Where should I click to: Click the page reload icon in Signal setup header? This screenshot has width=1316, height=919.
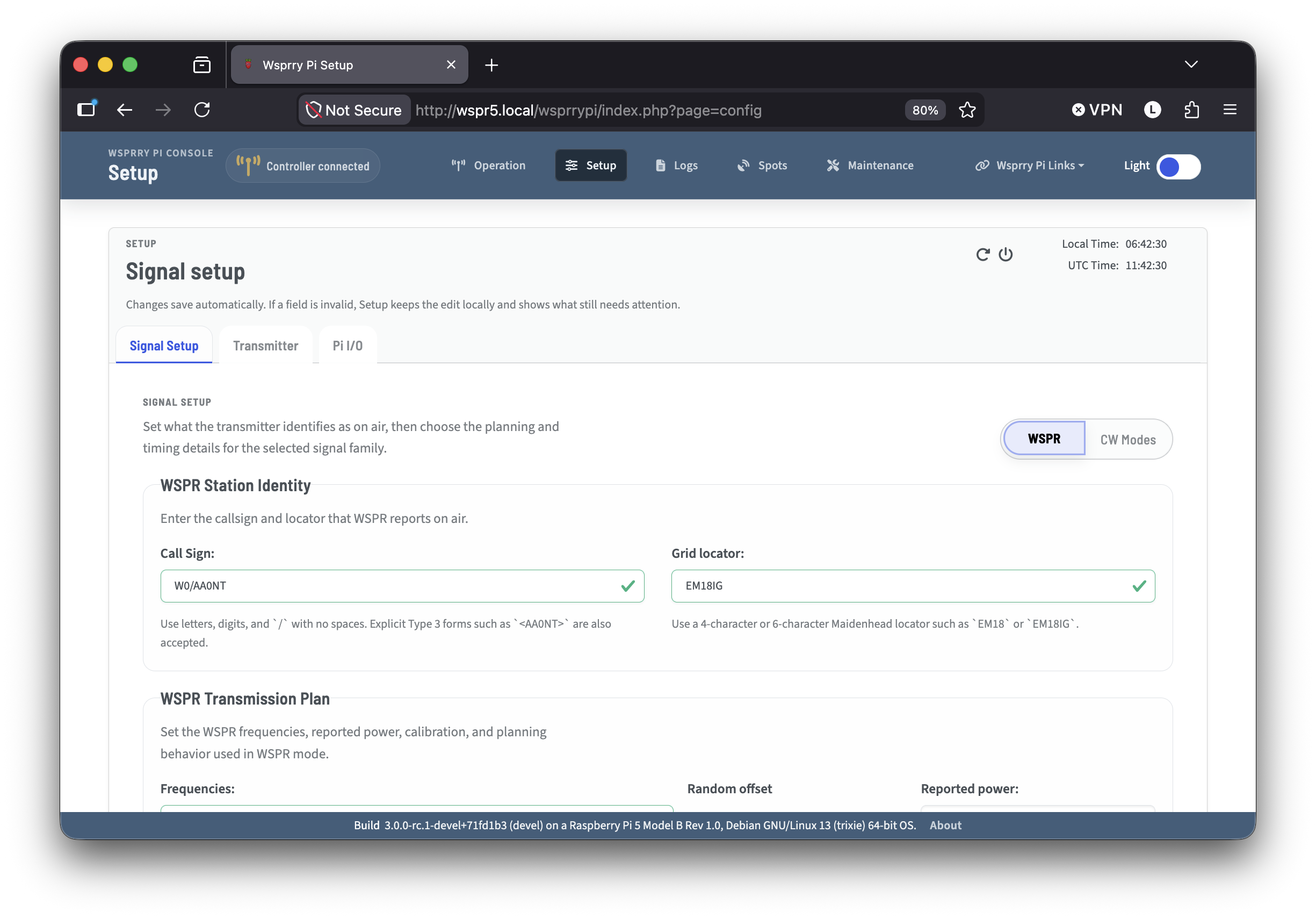click(x=982, y=255)
